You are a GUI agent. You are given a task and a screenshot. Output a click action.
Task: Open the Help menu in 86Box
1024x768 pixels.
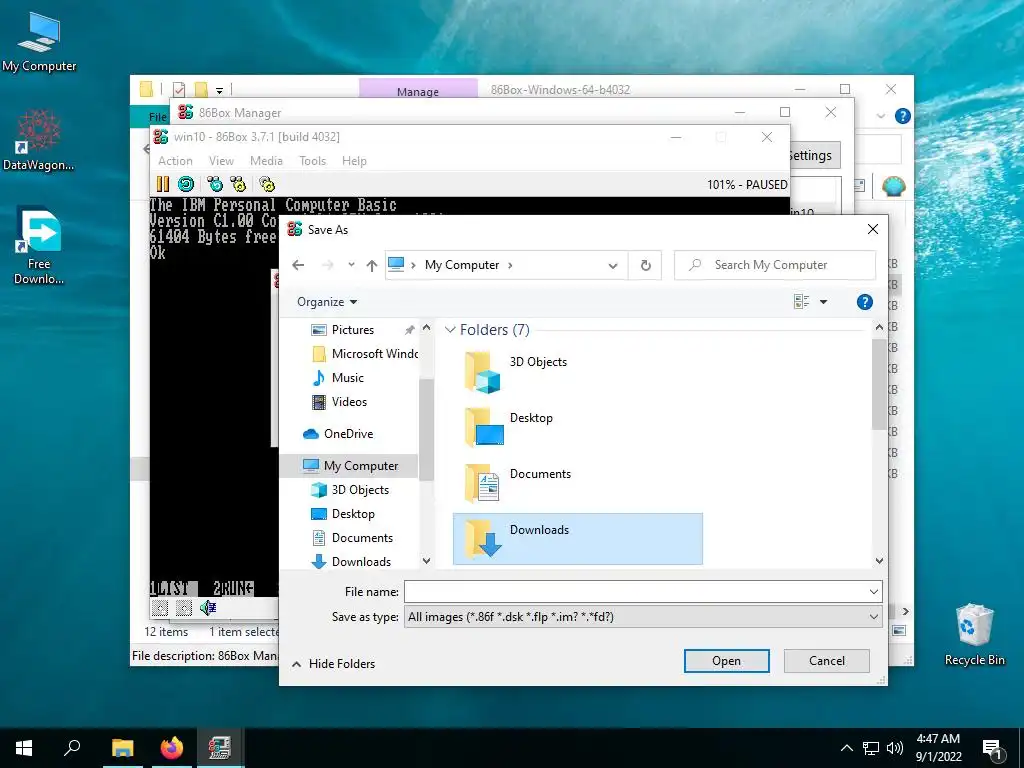[x=354, y=161]
